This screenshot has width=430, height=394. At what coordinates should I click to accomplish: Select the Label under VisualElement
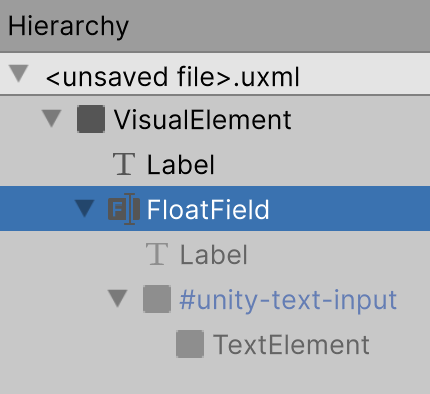pos(181,165)
